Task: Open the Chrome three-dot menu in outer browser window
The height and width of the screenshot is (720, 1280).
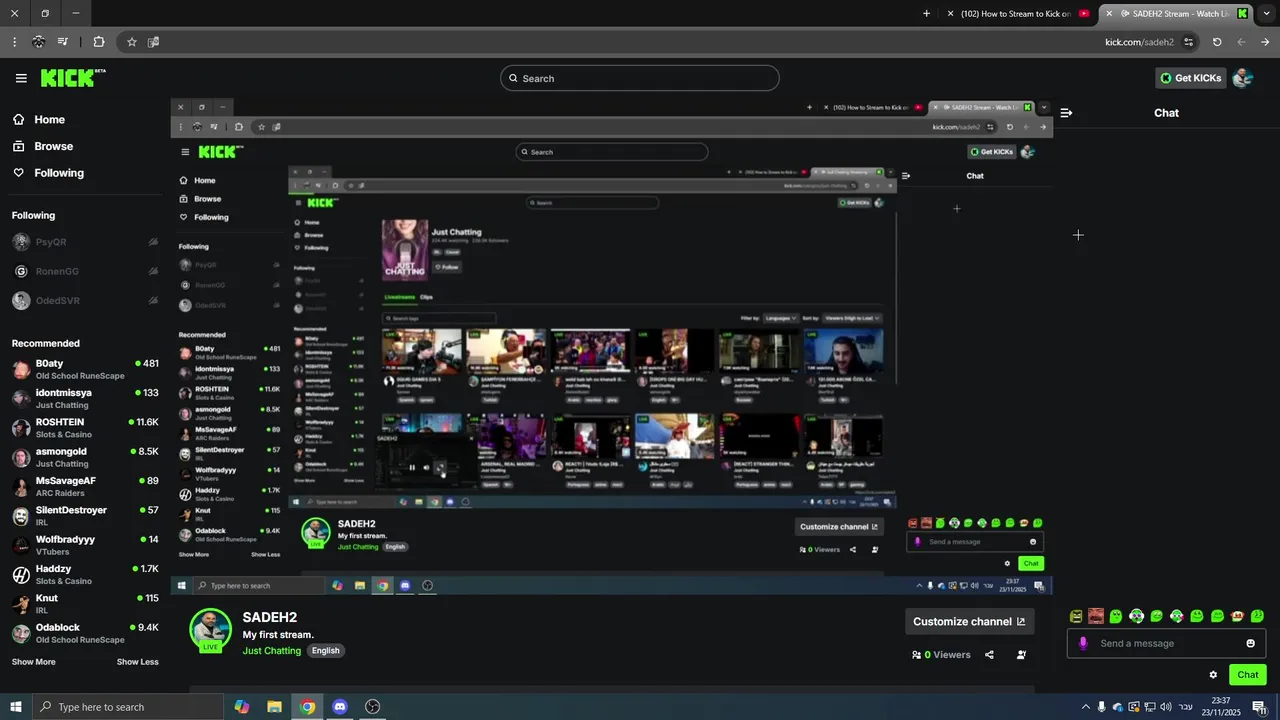Action: [x=14, y=42]
